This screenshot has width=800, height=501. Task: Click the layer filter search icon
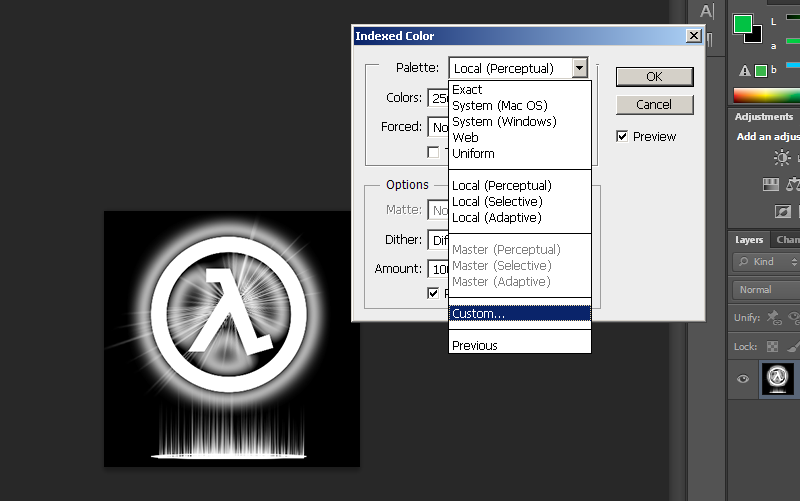[744, 262]
